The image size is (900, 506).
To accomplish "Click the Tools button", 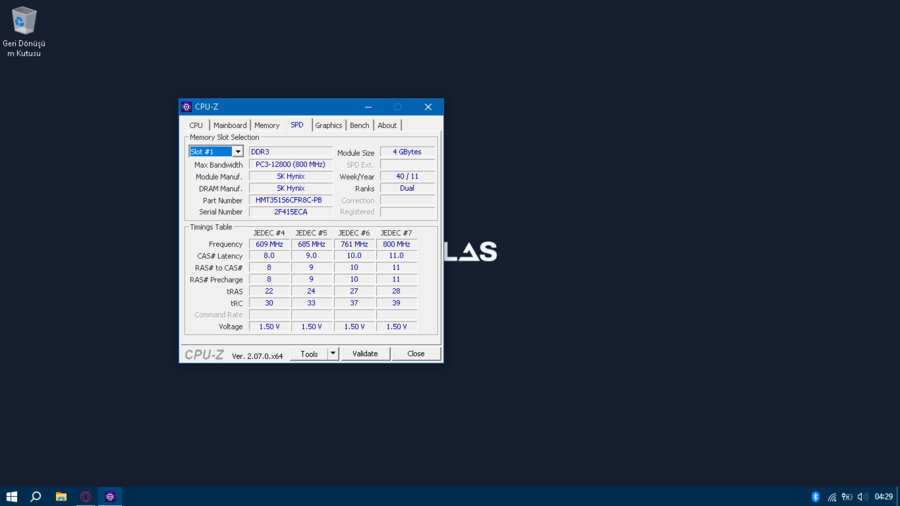I will coord(309,354).
